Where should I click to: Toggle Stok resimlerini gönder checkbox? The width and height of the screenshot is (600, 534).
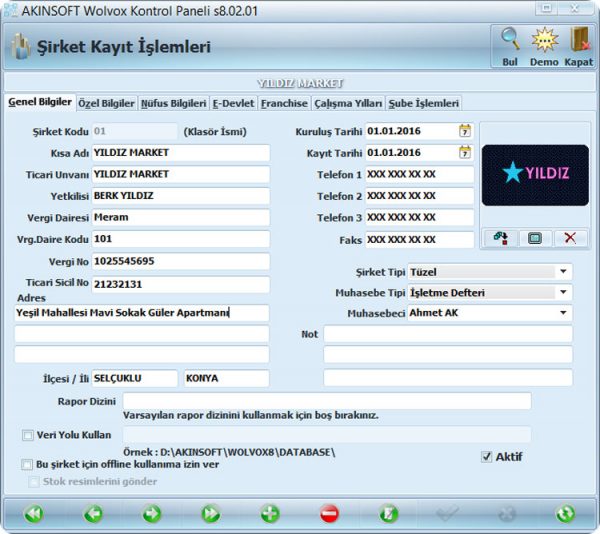tap(34, 482)
